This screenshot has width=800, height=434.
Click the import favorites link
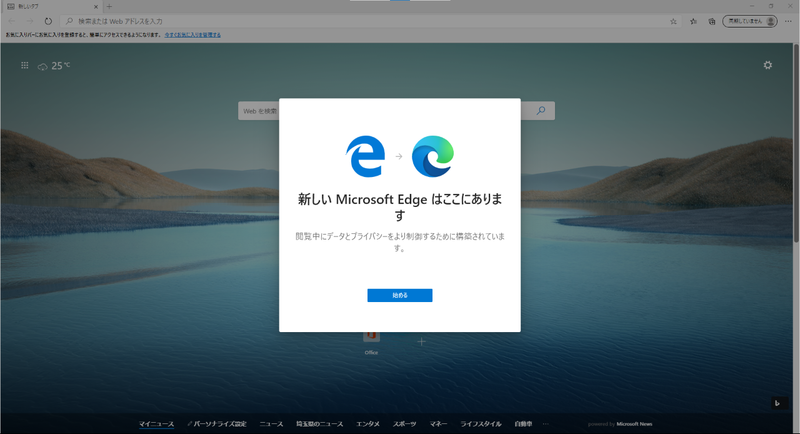coord(192,35)
